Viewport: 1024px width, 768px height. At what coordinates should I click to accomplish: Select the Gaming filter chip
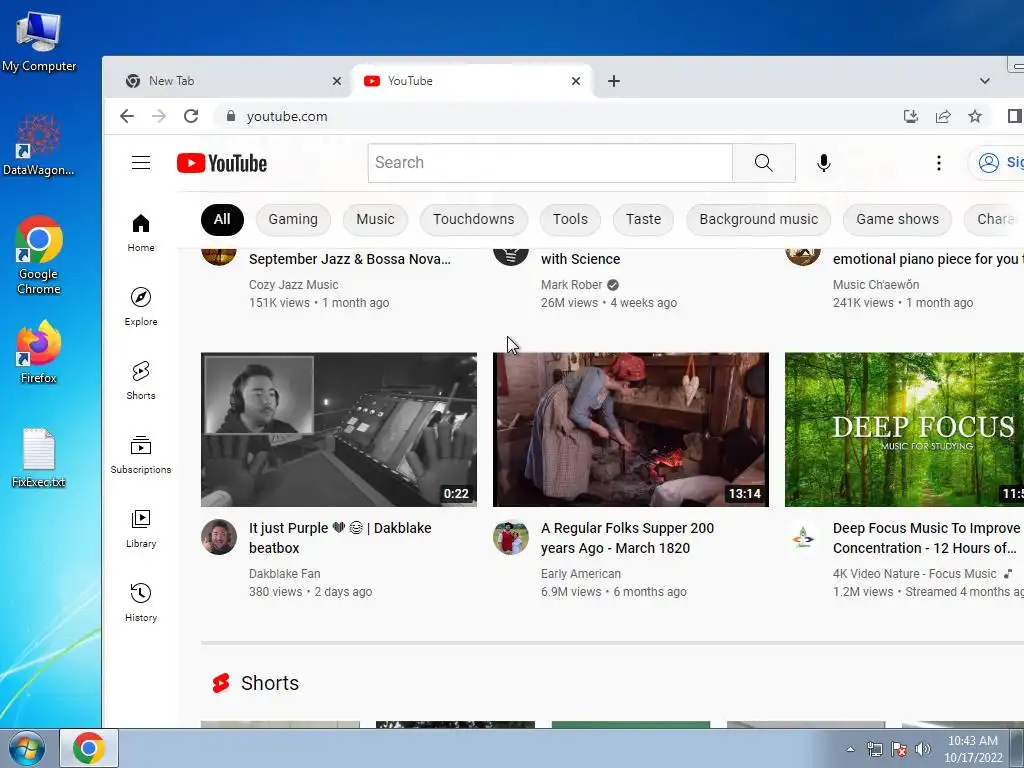click(293, 219)
